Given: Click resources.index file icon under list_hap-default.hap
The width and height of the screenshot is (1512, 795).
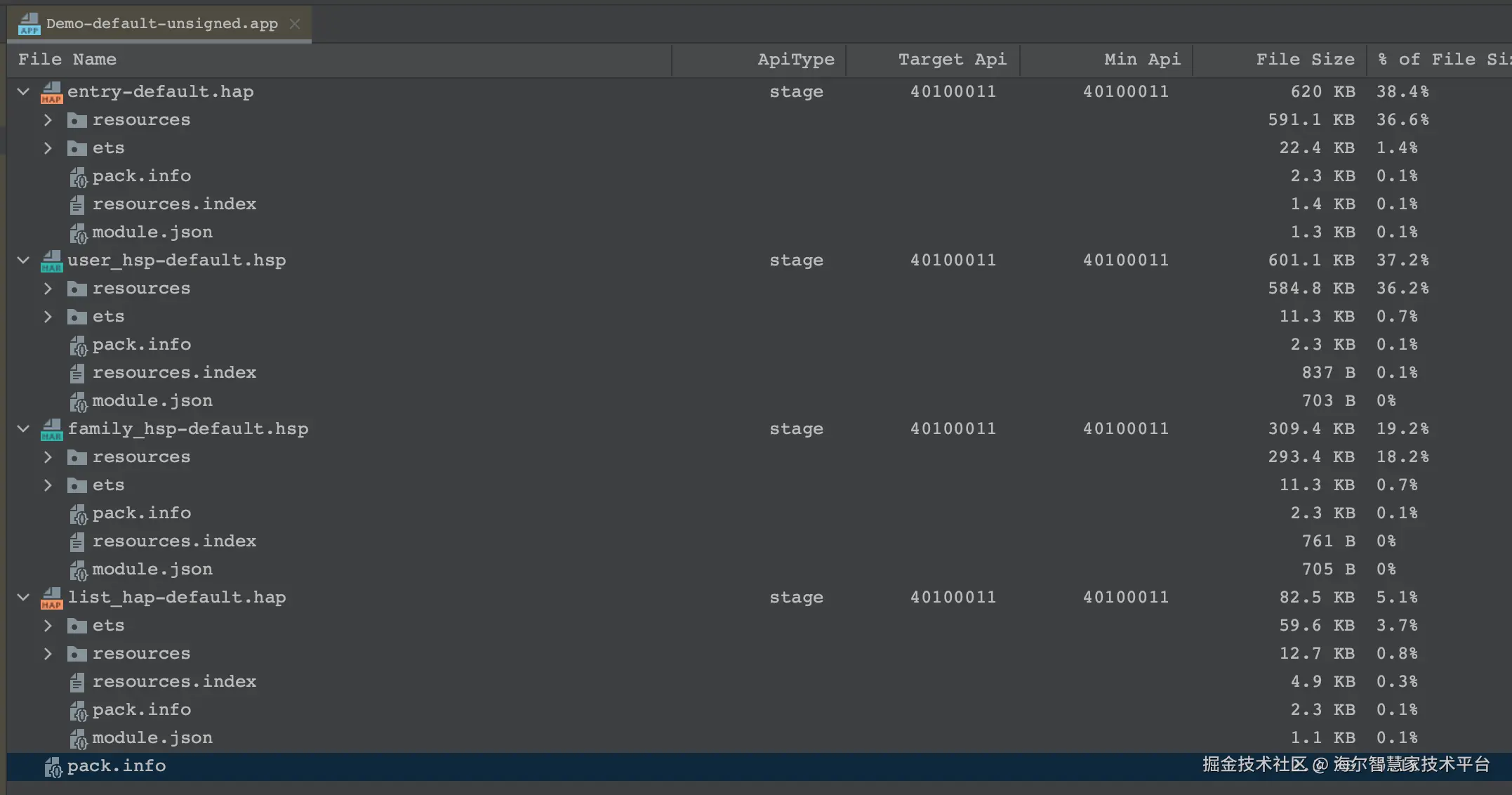Looking at the screenshot, I should coord(77,682).
